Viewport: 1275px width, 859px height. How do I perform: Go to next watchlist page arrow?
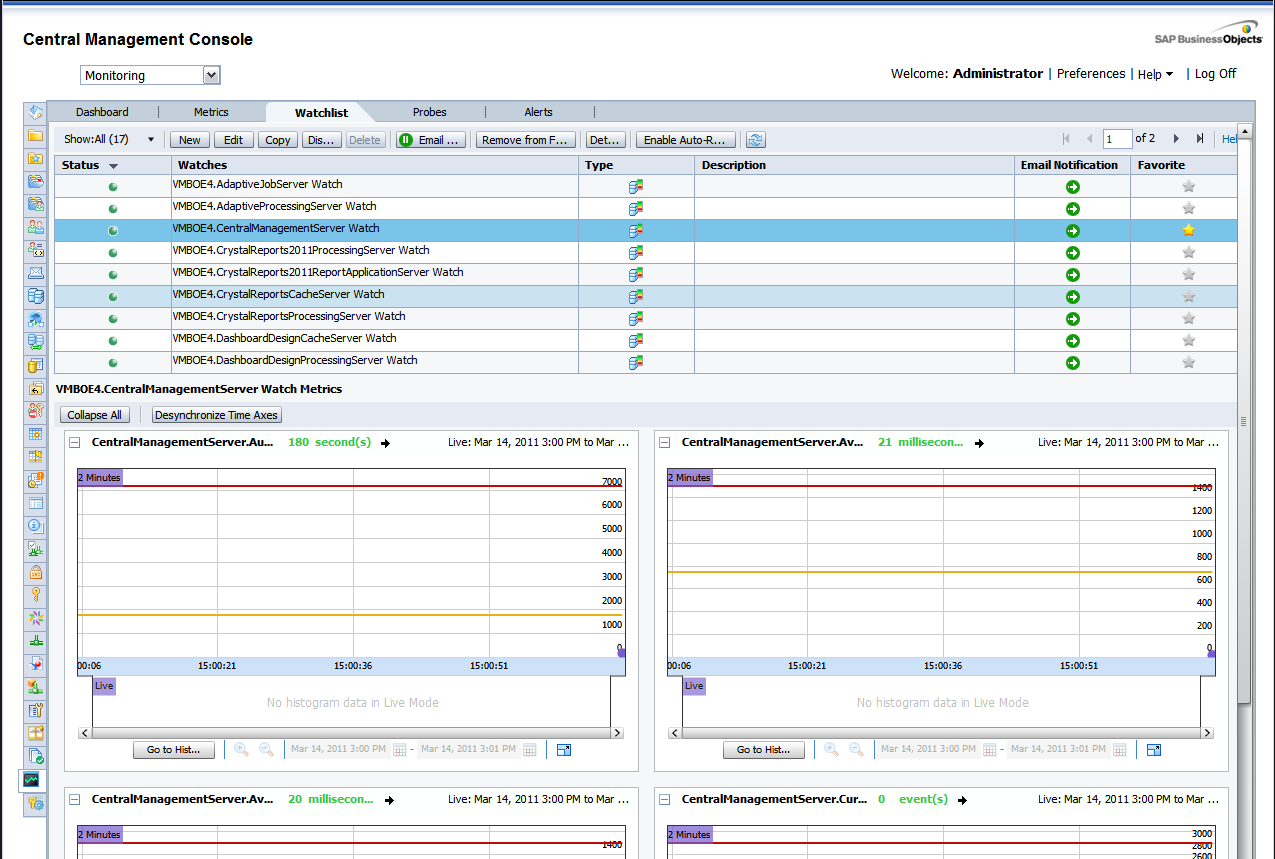click(1176, 139)
